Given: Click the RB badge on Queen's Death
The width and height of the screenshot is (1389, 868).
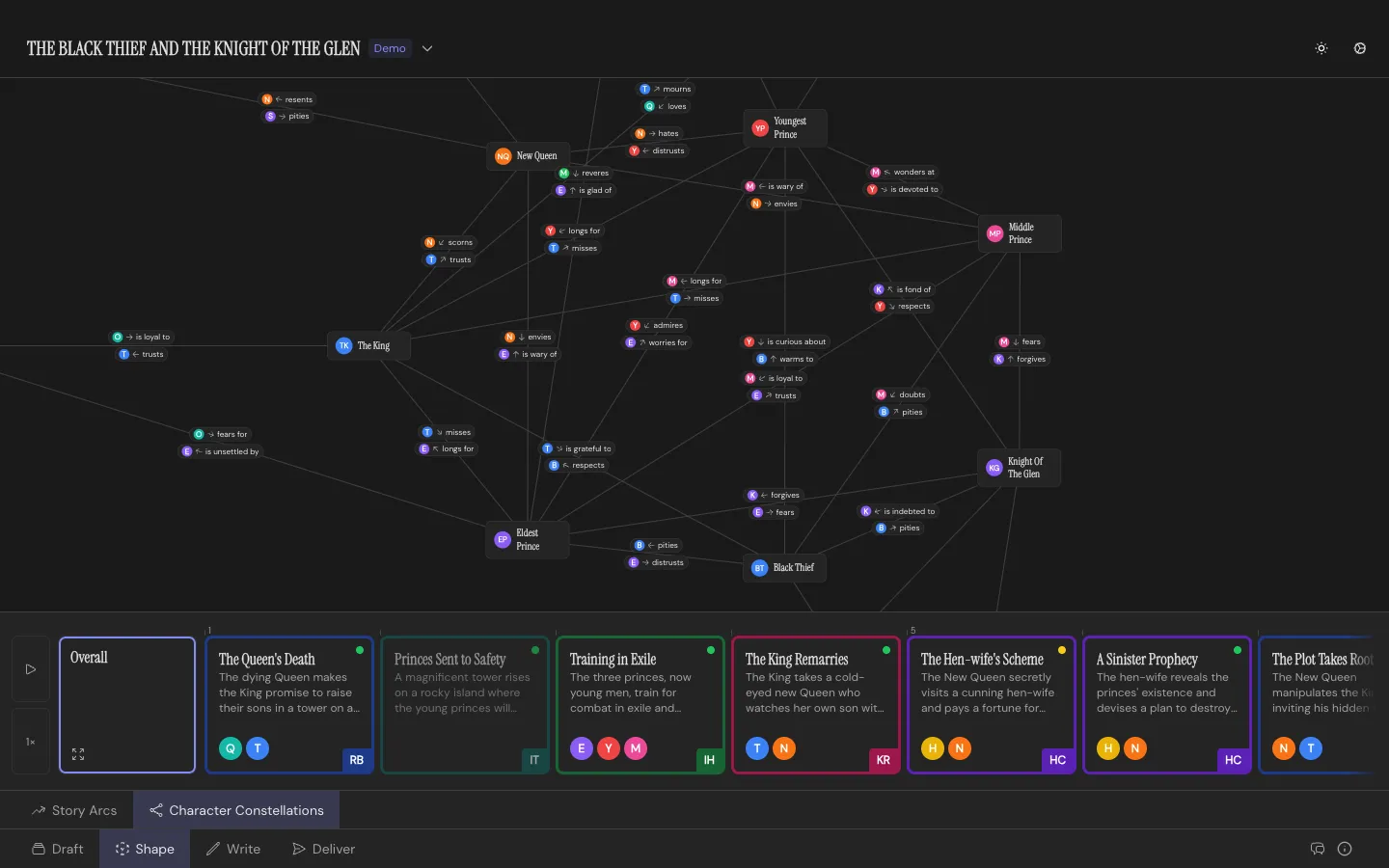Looking at the screenshot, I should [357, 760].
